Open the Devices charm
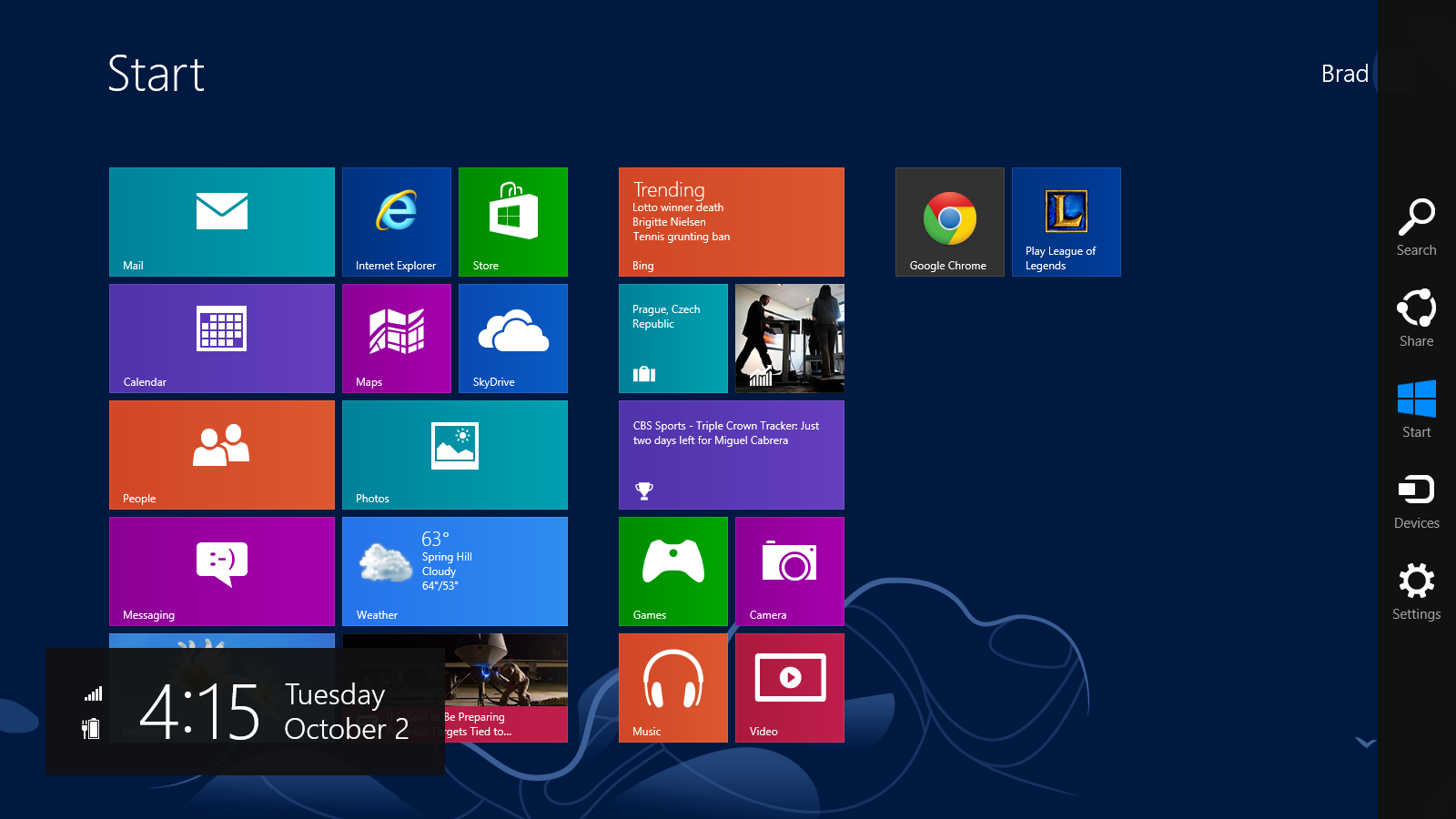The width and height of the screenshot is (1456, 819). tap(1417, 501)
